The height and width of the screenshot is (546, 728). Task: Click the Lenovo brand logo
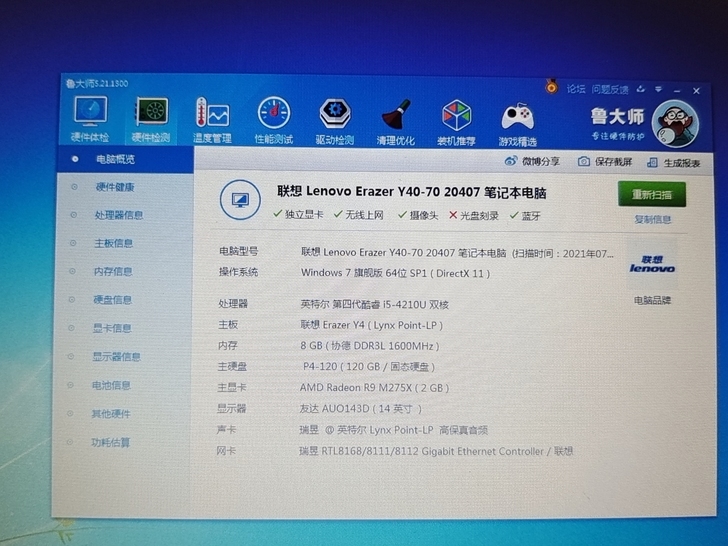(x=652, y=264)
